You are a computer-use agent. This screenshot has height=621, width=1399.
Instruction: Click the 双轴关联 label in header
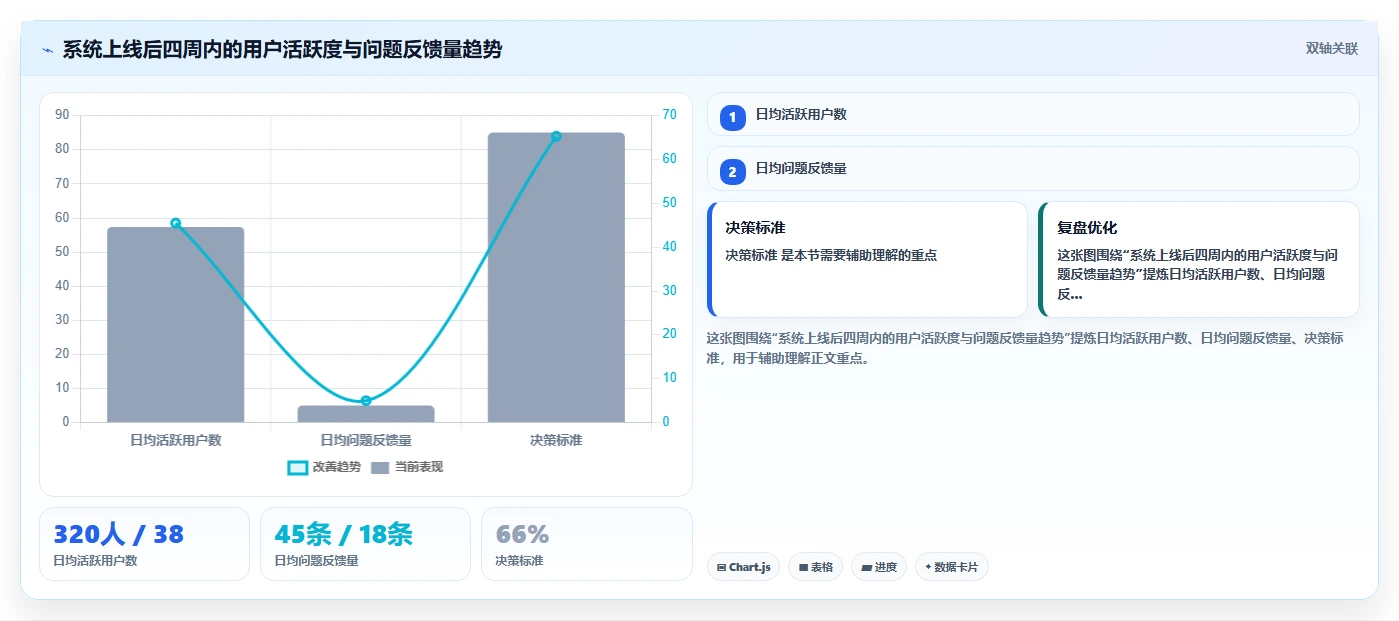1331,49
